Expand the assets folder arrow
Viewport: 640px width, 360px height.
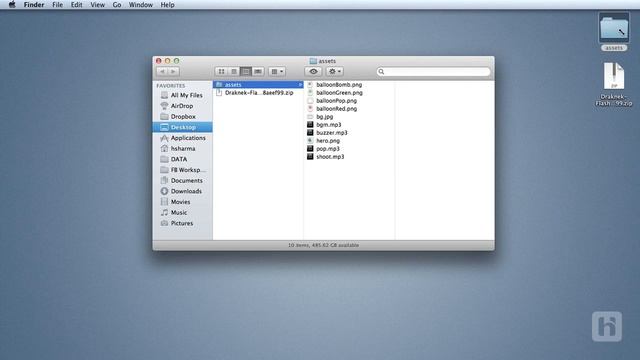[300, 84]
